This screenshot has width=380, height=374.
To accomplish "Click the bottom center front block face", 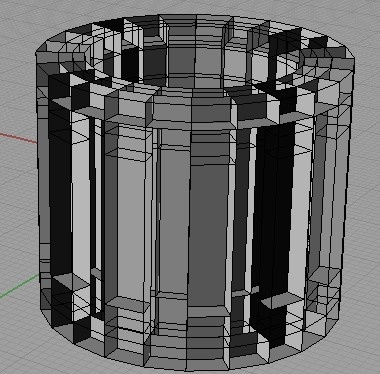I will click(x=187, y=347).
